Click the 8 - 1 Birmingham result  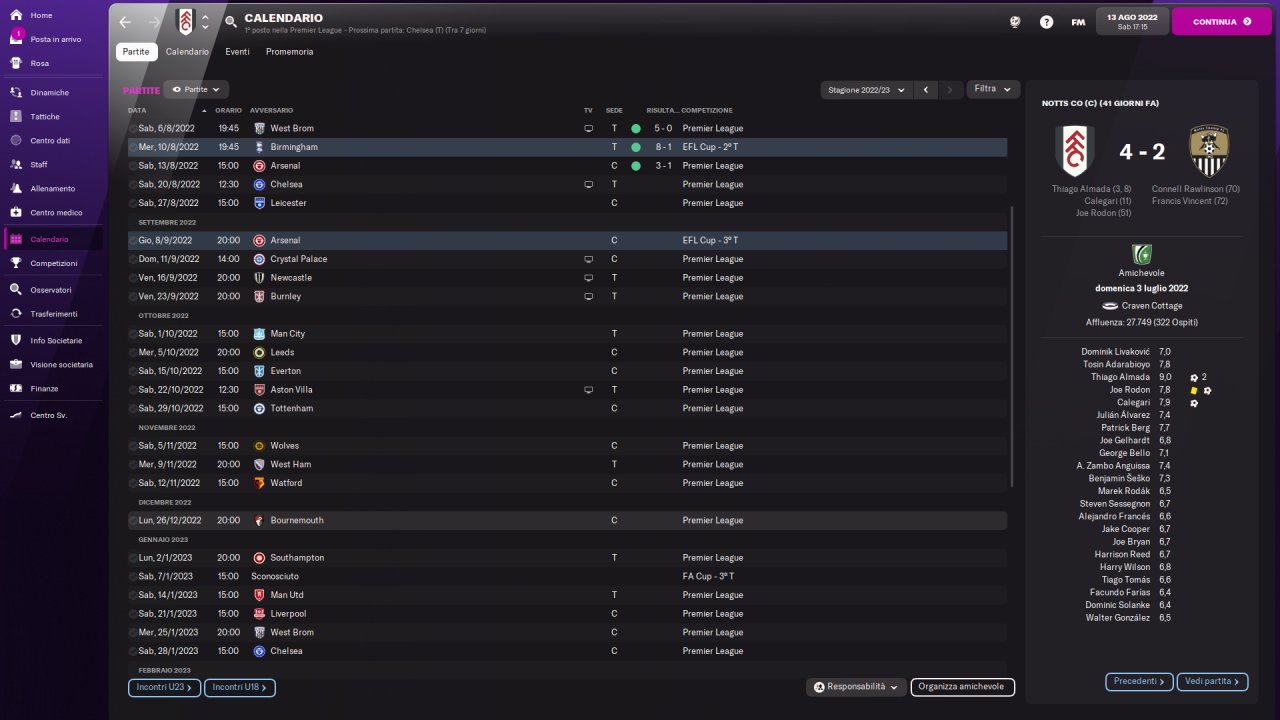pos(663,147)
